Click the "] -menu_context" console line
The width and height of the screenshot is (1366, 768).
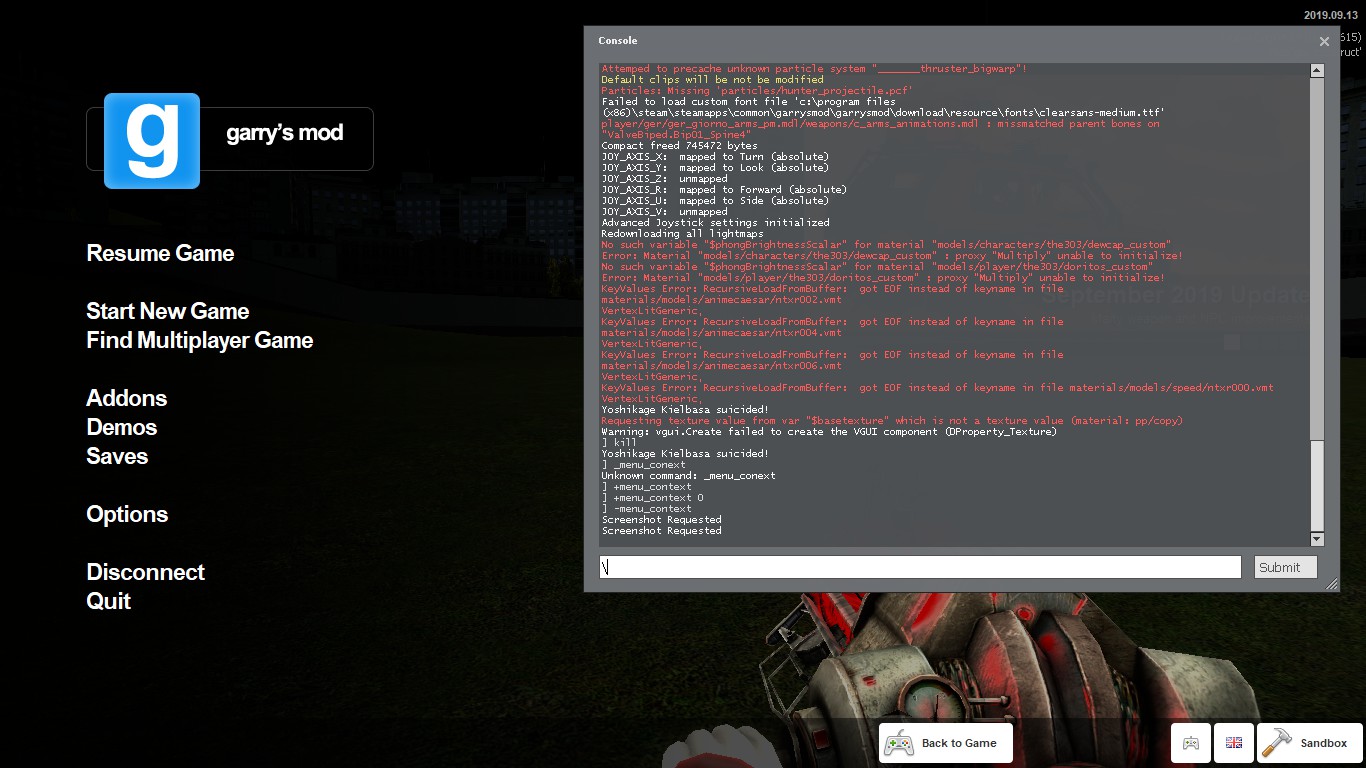pyautogui.click(x=646, y=509)
